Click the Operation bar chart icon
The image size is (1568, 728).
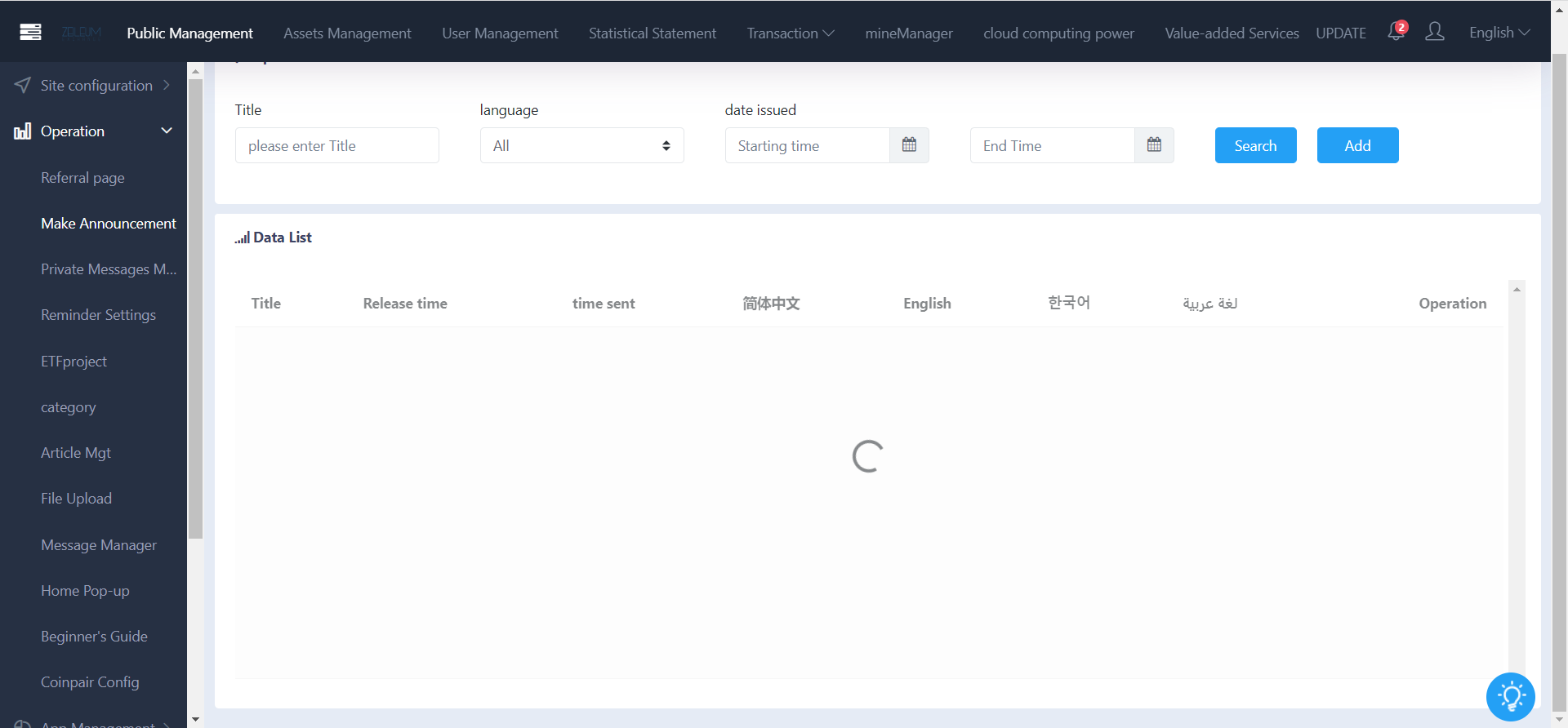pos(23,131)
